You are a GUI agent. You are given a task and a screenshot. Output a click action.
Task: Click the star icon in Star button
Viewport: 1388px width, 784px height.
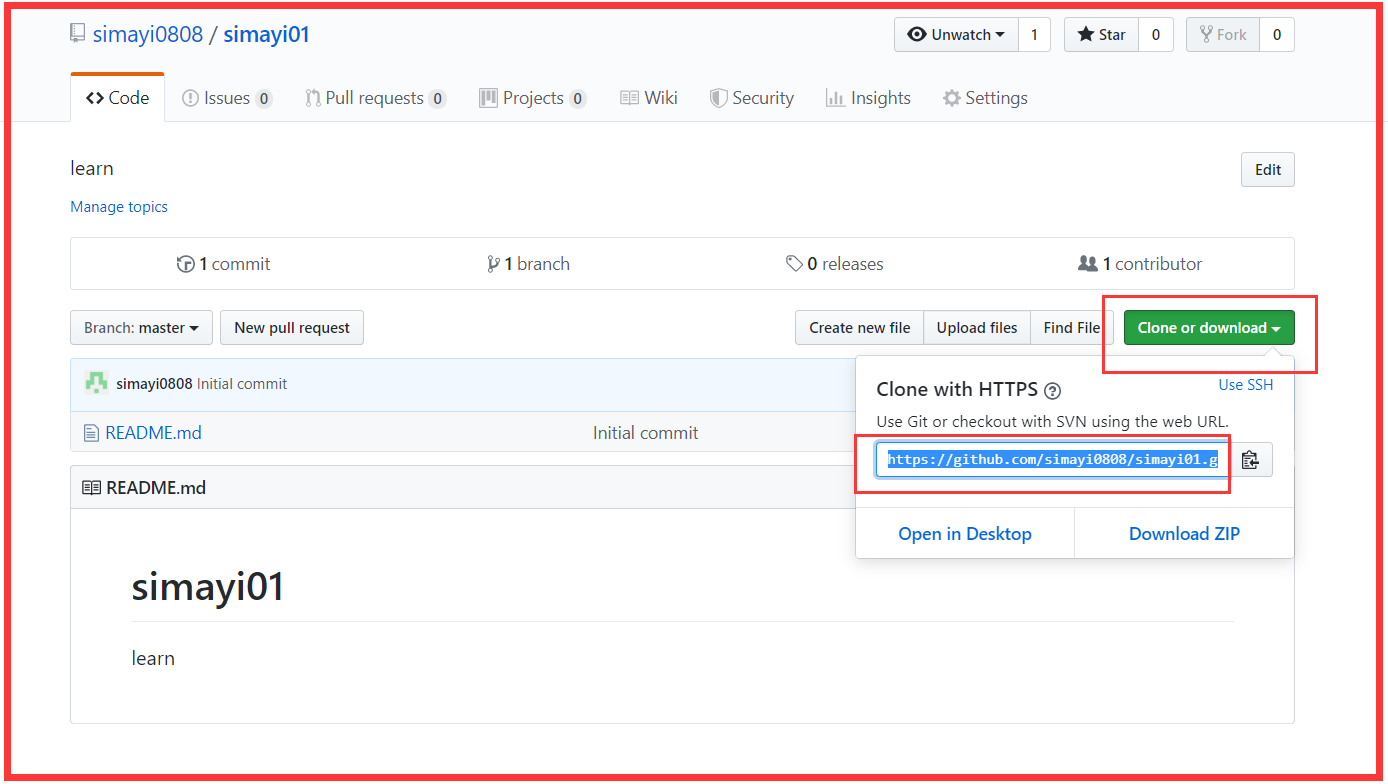(1086, 35)
